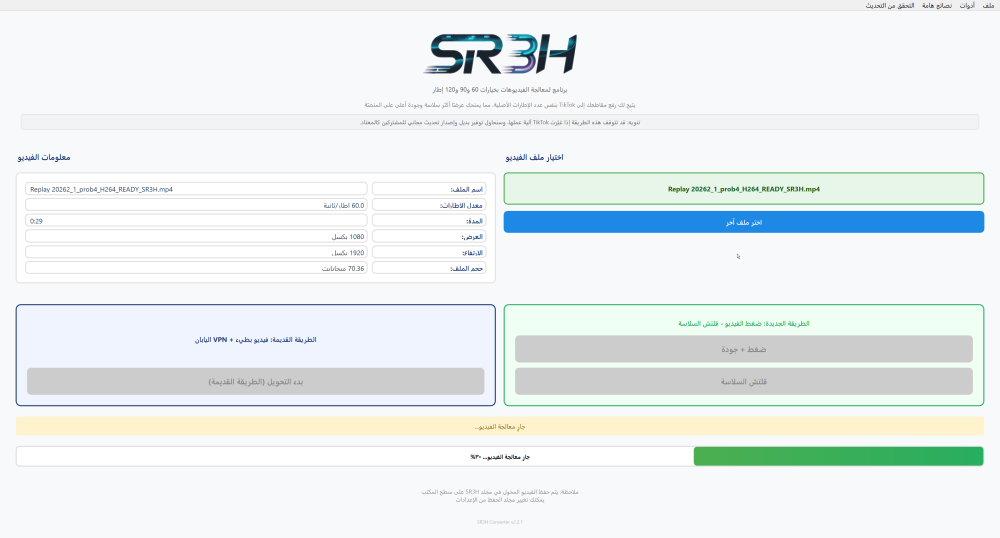Image resolution: width=1000 pixels, height=538 pixels.
Task: Click the green selected file name box
Action: [744, 189]
